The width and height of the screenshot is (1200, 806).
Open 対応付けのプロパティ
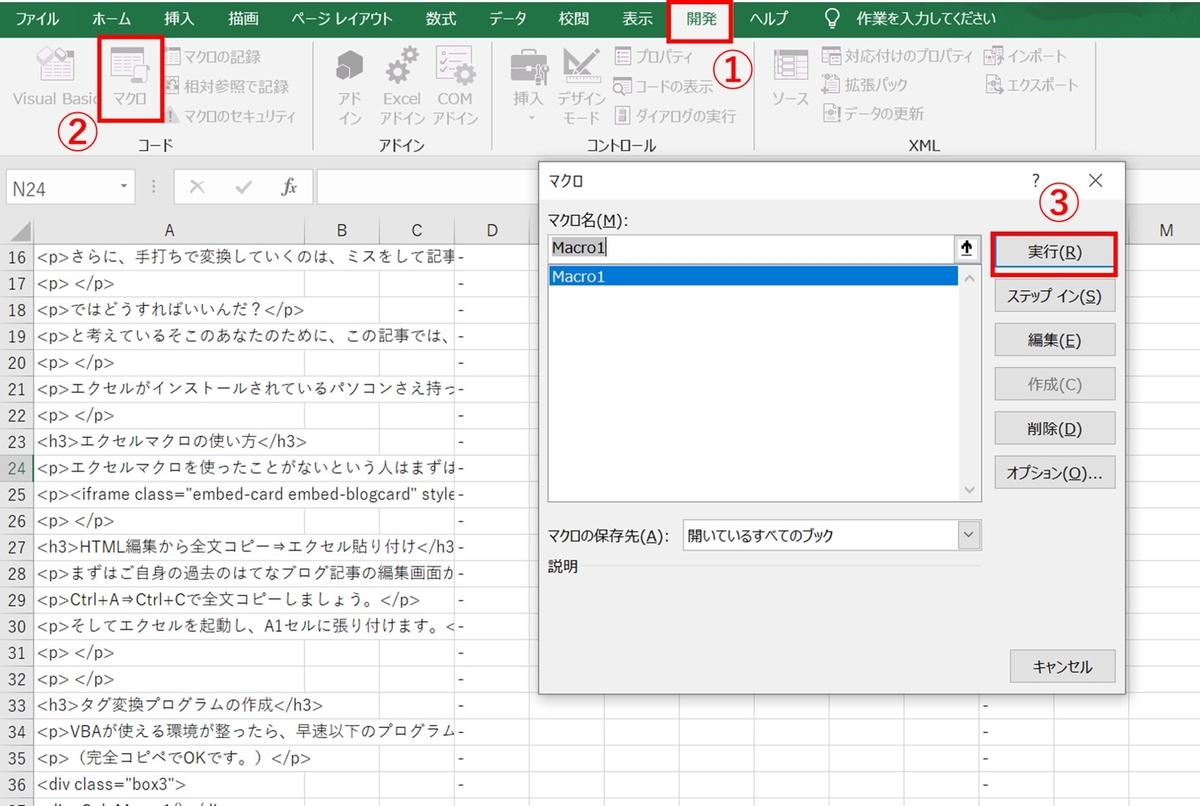pos(897,56)
